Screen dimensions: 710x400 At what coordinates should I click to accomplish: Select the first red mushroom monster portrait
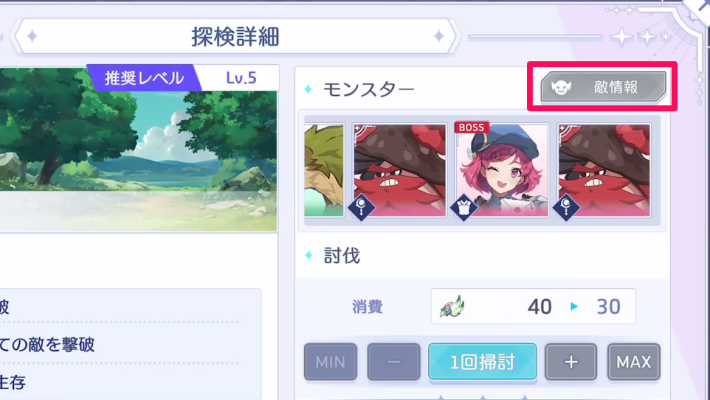click(x=399, y=170)
